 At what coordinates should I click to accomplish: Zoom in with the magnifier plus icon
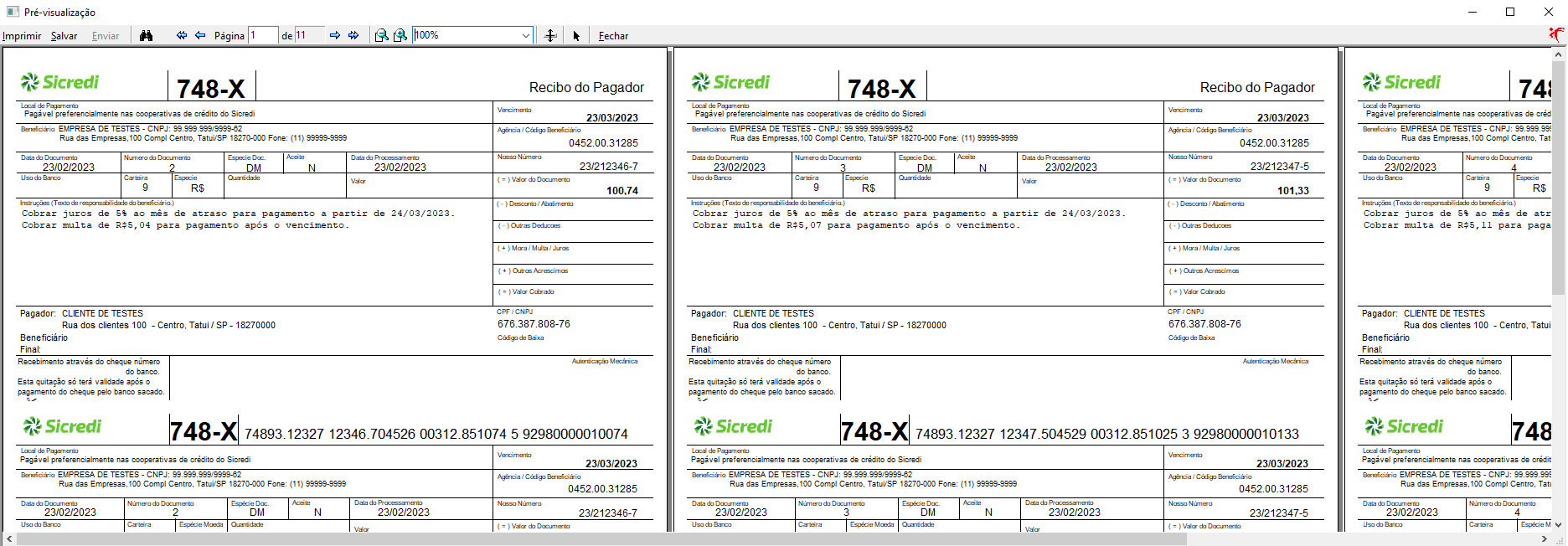tap(400, 35)
